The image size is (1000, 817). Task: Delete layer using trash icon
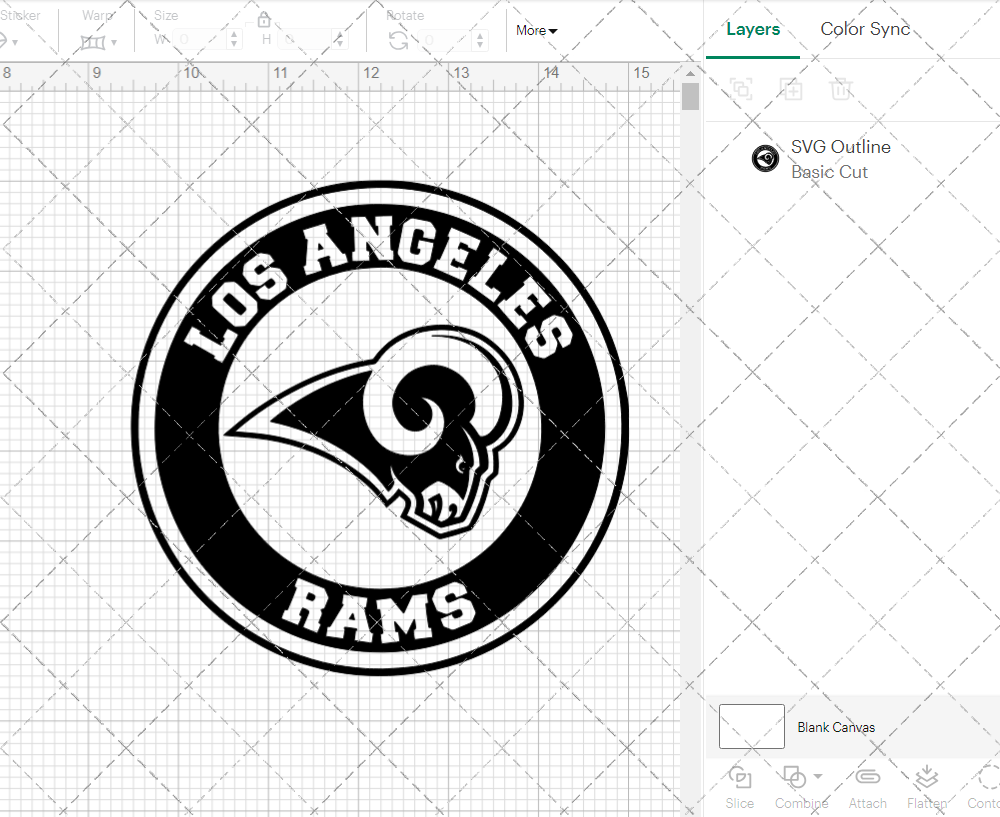(841, 89)
